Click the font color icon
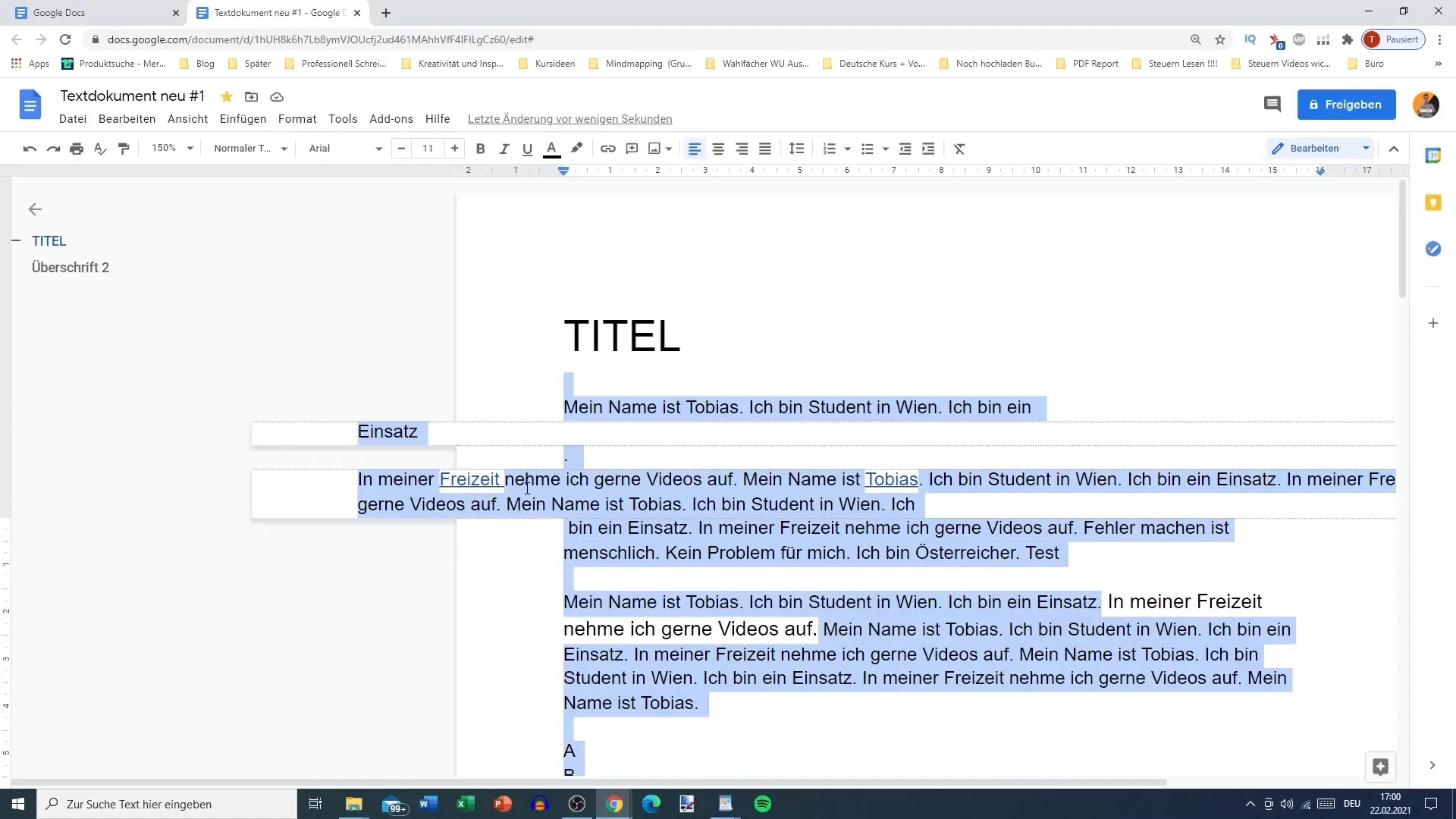Viewport: 1456px width, 819px height. click(x=552, y=148)
